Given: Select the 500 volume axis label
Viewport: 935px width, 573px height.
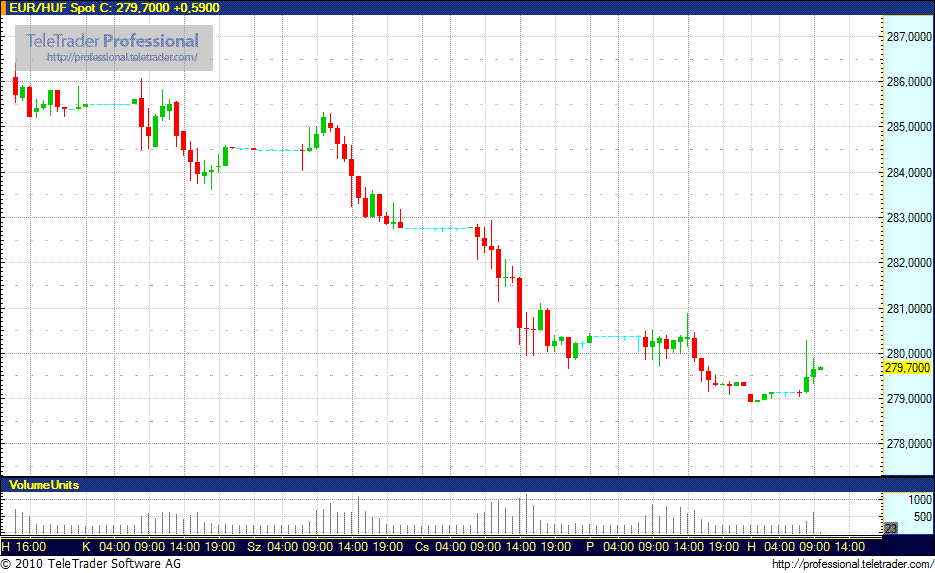Looking at the screenshot, I should [922, 517].
